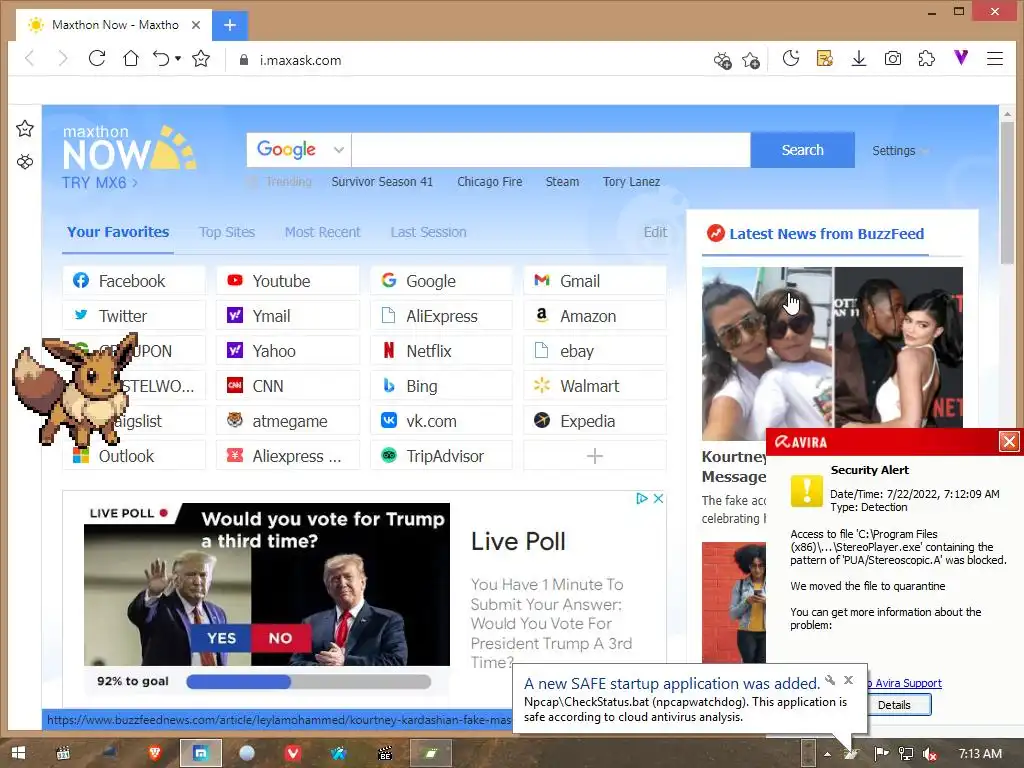1024x768 pixels.
Task: Click the TRY MX6 link
Action: click(99, 183)
